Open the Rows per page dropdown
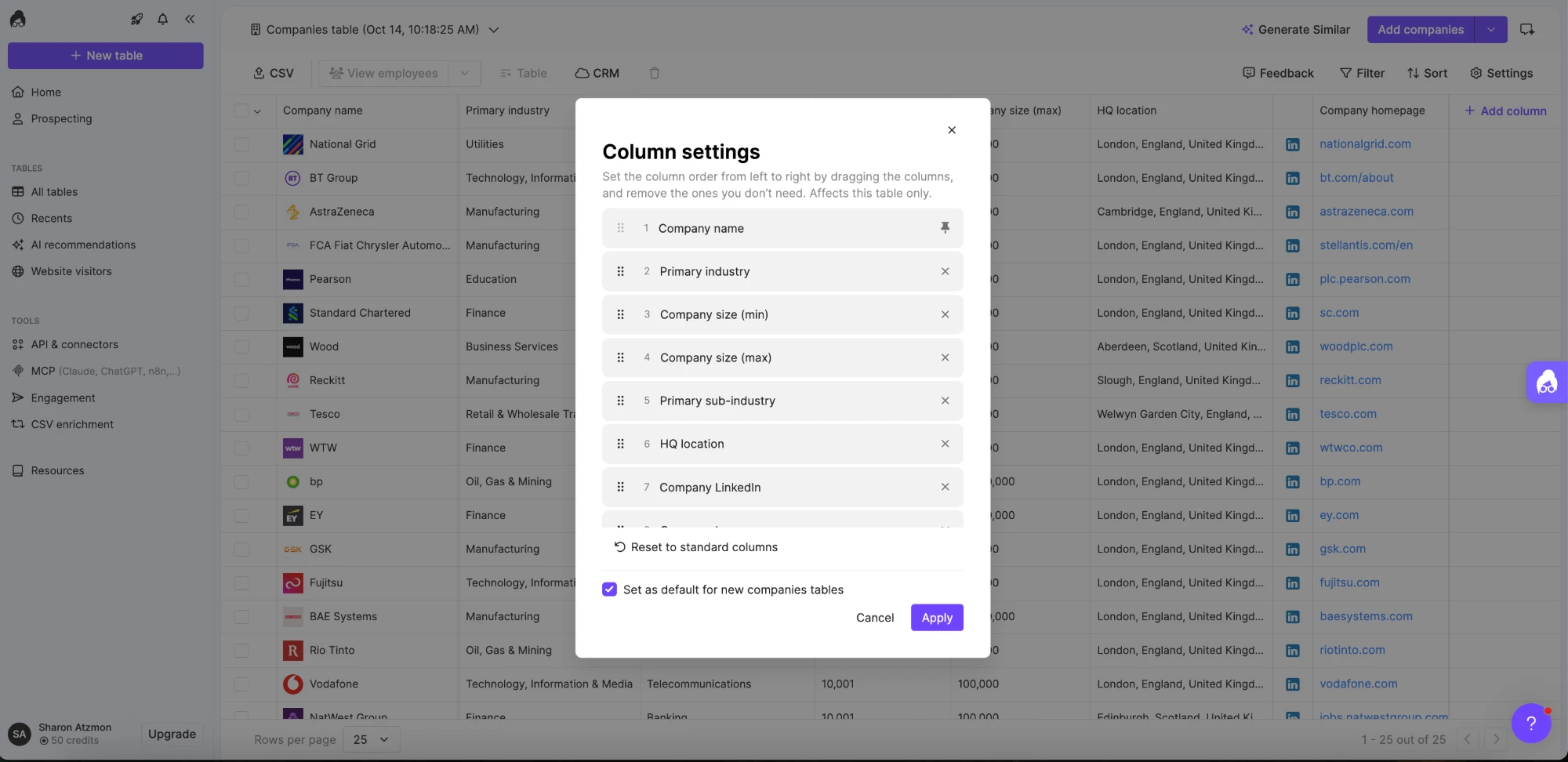This screenshot has width=1568, height=762. 372,739
